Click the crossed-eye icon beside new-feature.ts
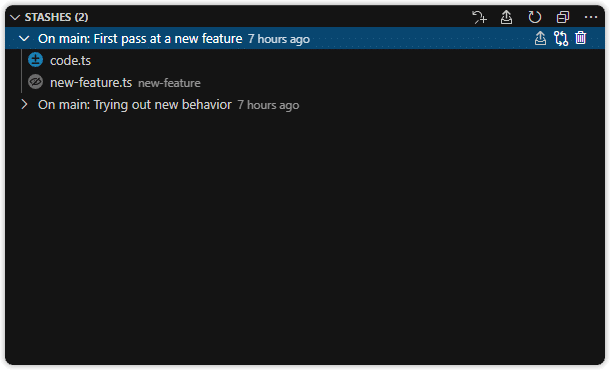Screen dimensions: 610x370 tap(35, 82)
